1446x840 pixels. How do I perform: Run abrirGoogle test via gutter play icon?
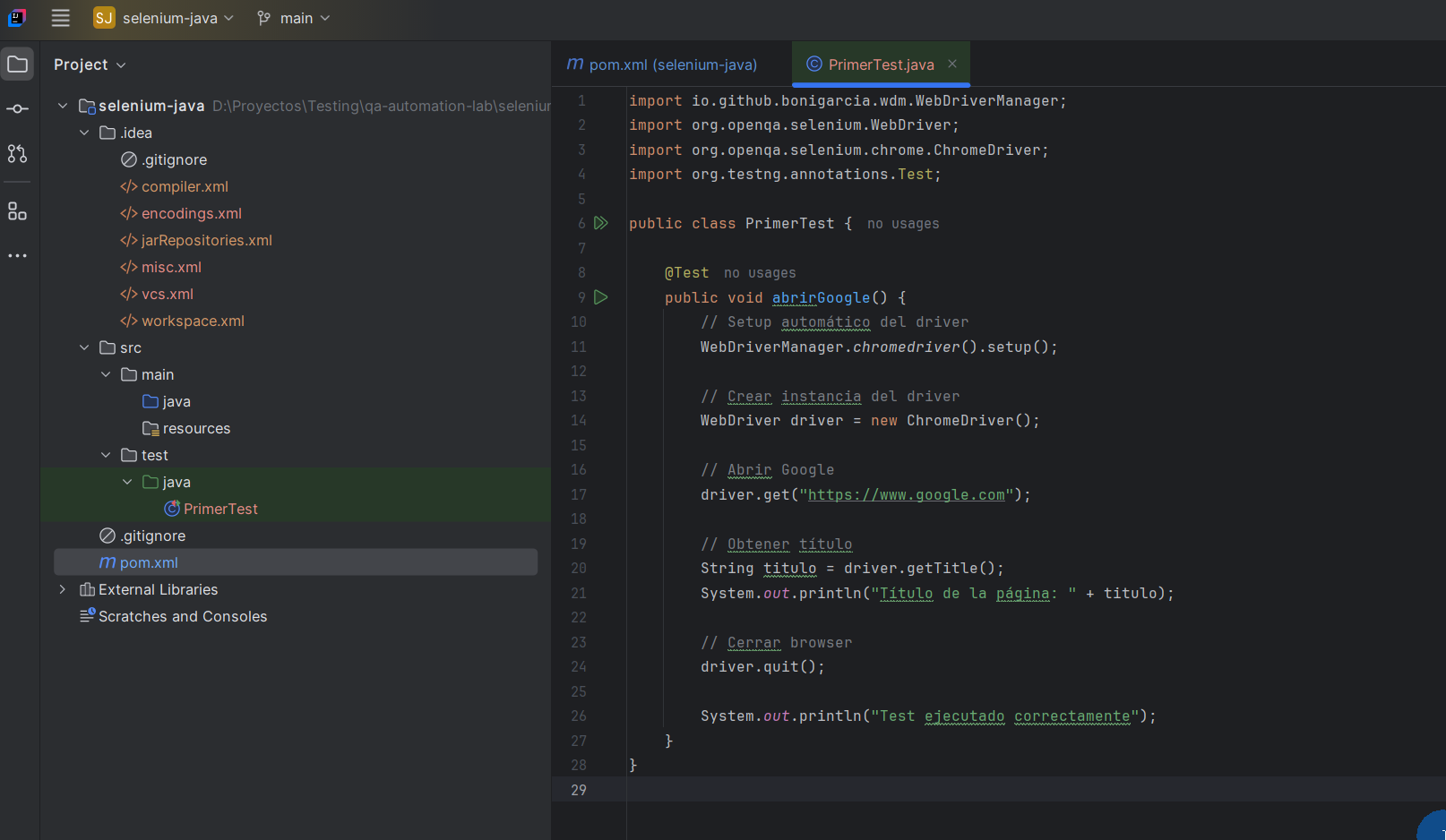pos(601,296)
